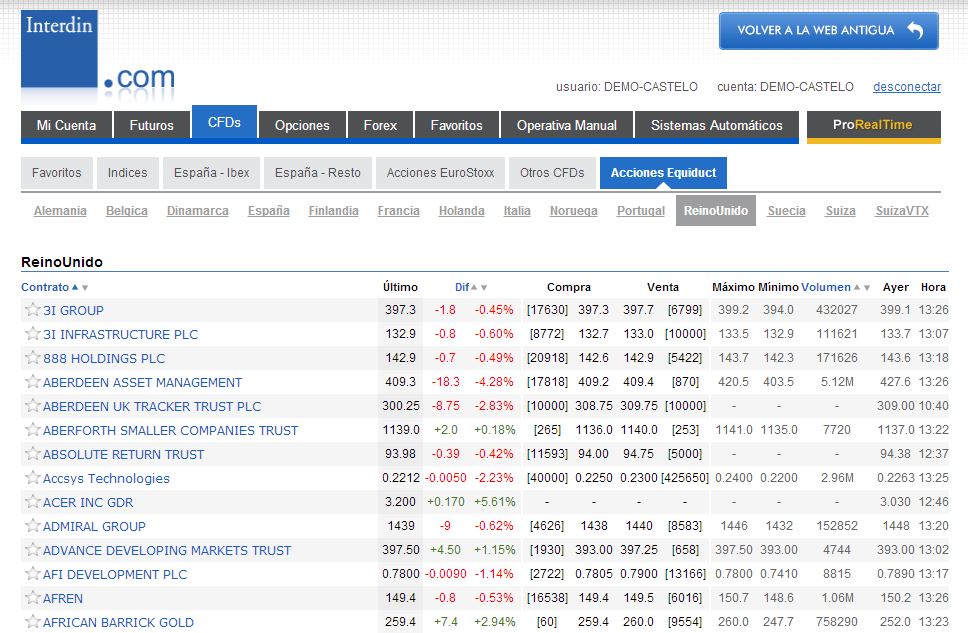Open the Sistemas Automáticos tab

tap(716, 125)
